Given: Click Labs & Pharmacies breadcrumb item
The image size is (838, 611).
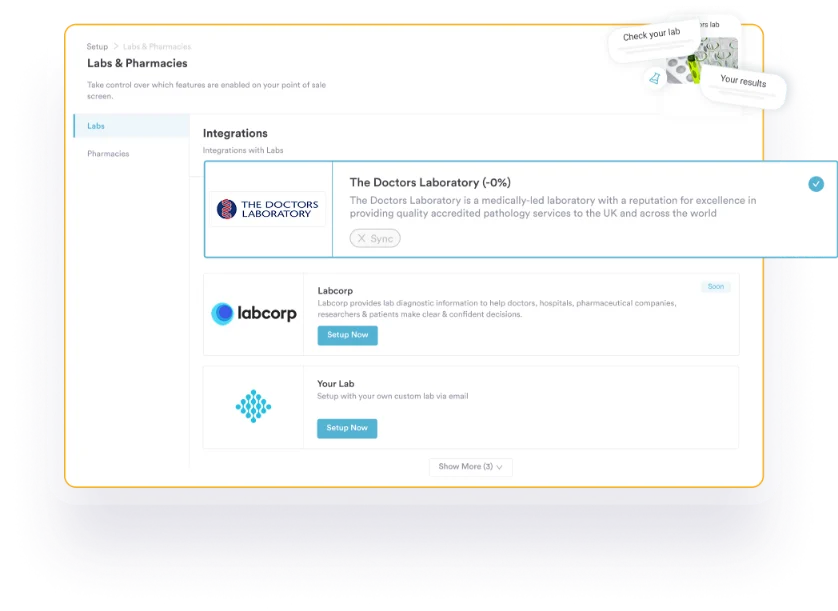Looking at the screenshot, I should pyautogui.click(x=157, y=47).
